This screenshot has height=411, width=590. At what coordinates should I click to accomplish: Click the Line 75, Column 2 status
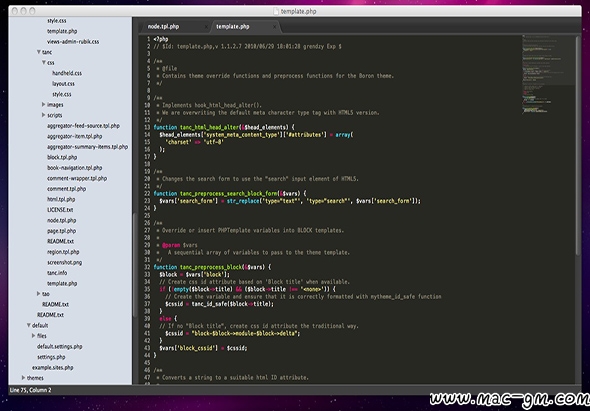pos(30,390)
